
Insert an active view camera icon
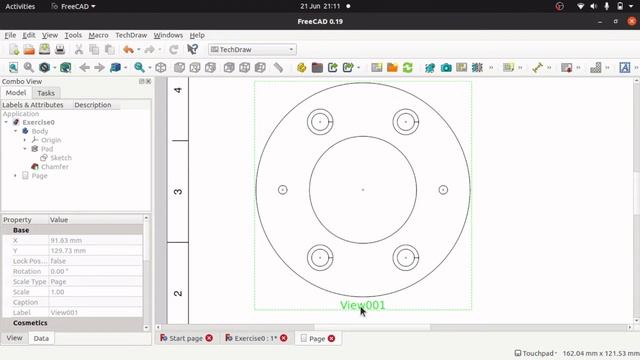446,67
